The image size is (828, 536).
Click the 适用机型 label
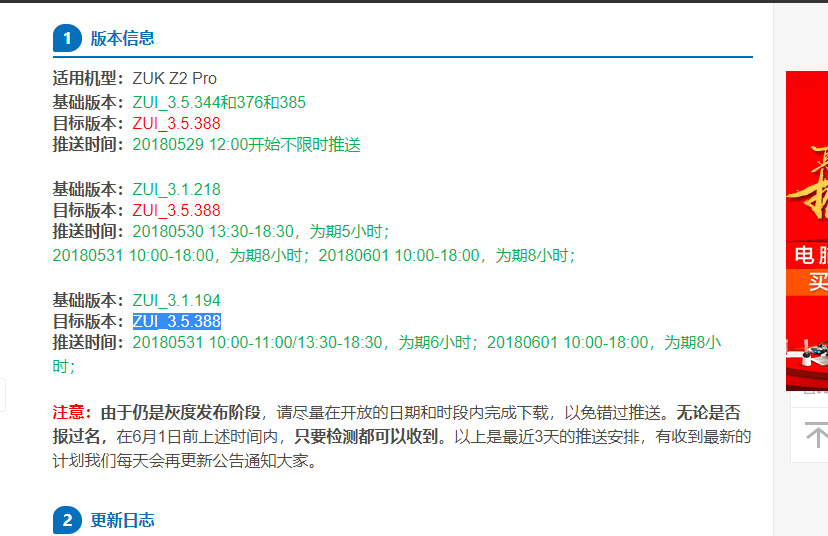pos(88,78)
